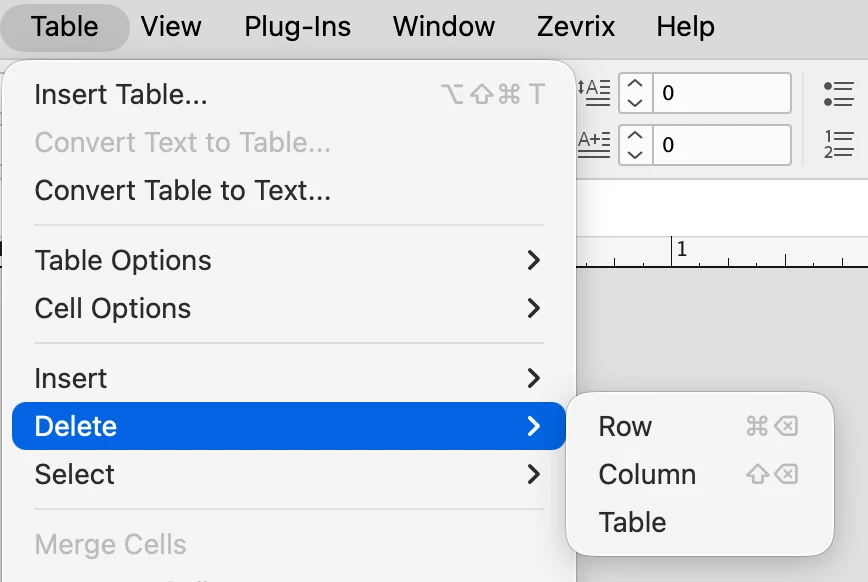The height and width of the screenshot is (582, 868).
Task: Open the Insert submenu
Action: tap(288, 378)
